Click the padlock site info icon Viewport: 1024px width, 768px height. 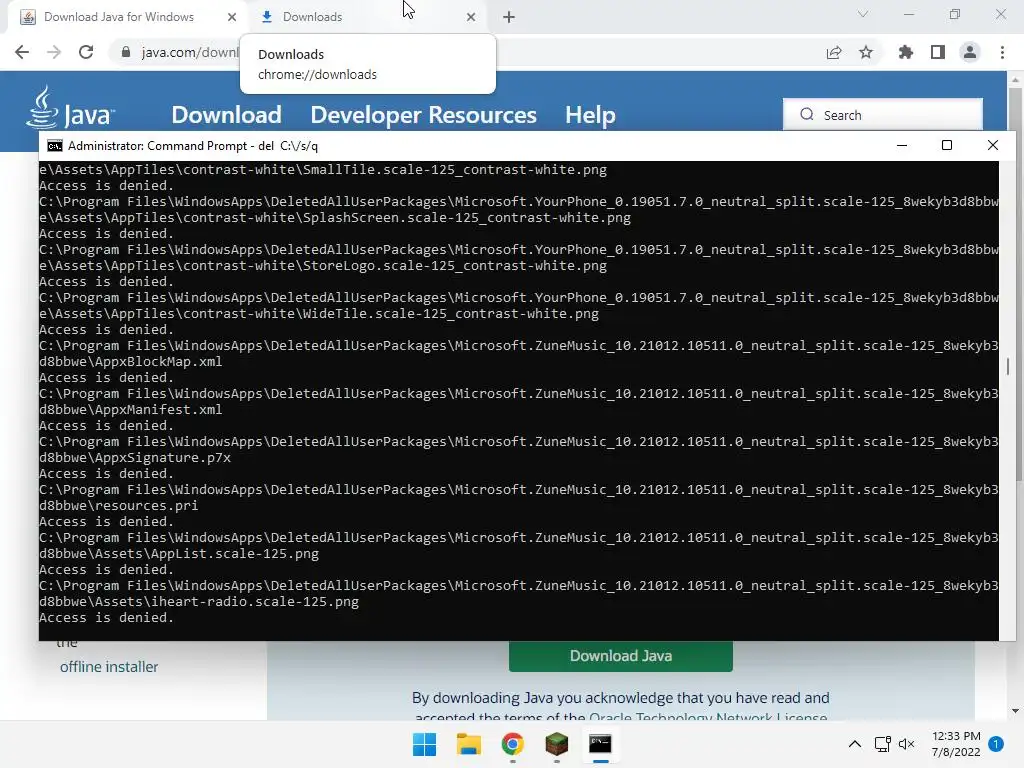[x=126, y=52]
